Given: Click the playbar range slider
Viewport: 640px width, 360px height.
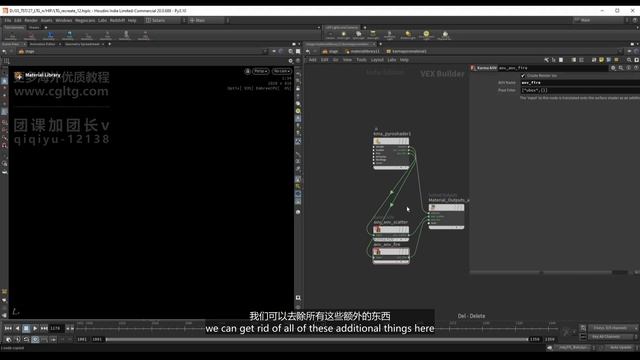Looking at the screenshot, I should [x=317, y=339].
